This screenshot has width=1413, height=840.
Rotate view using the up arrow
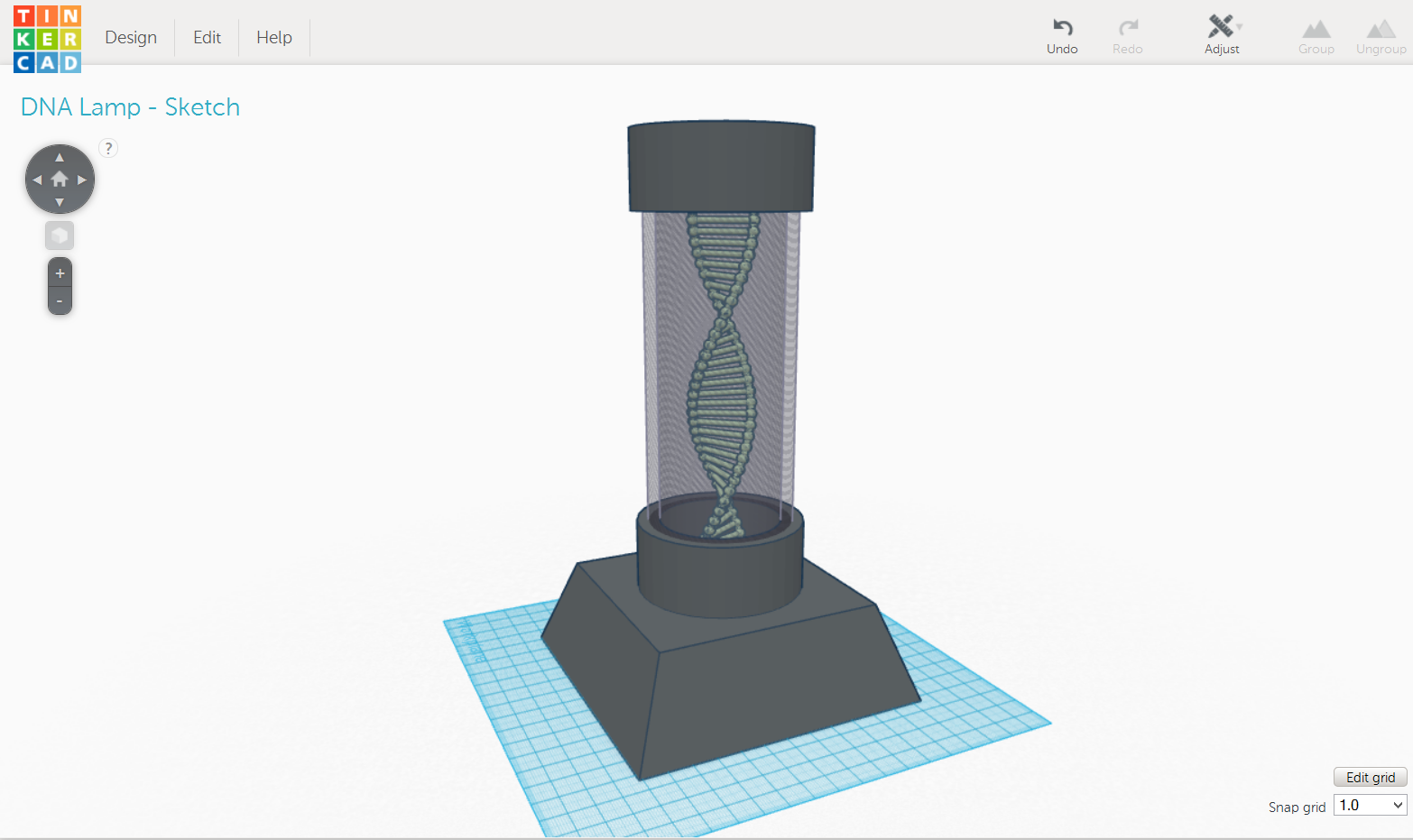click(x=60, y=156)
